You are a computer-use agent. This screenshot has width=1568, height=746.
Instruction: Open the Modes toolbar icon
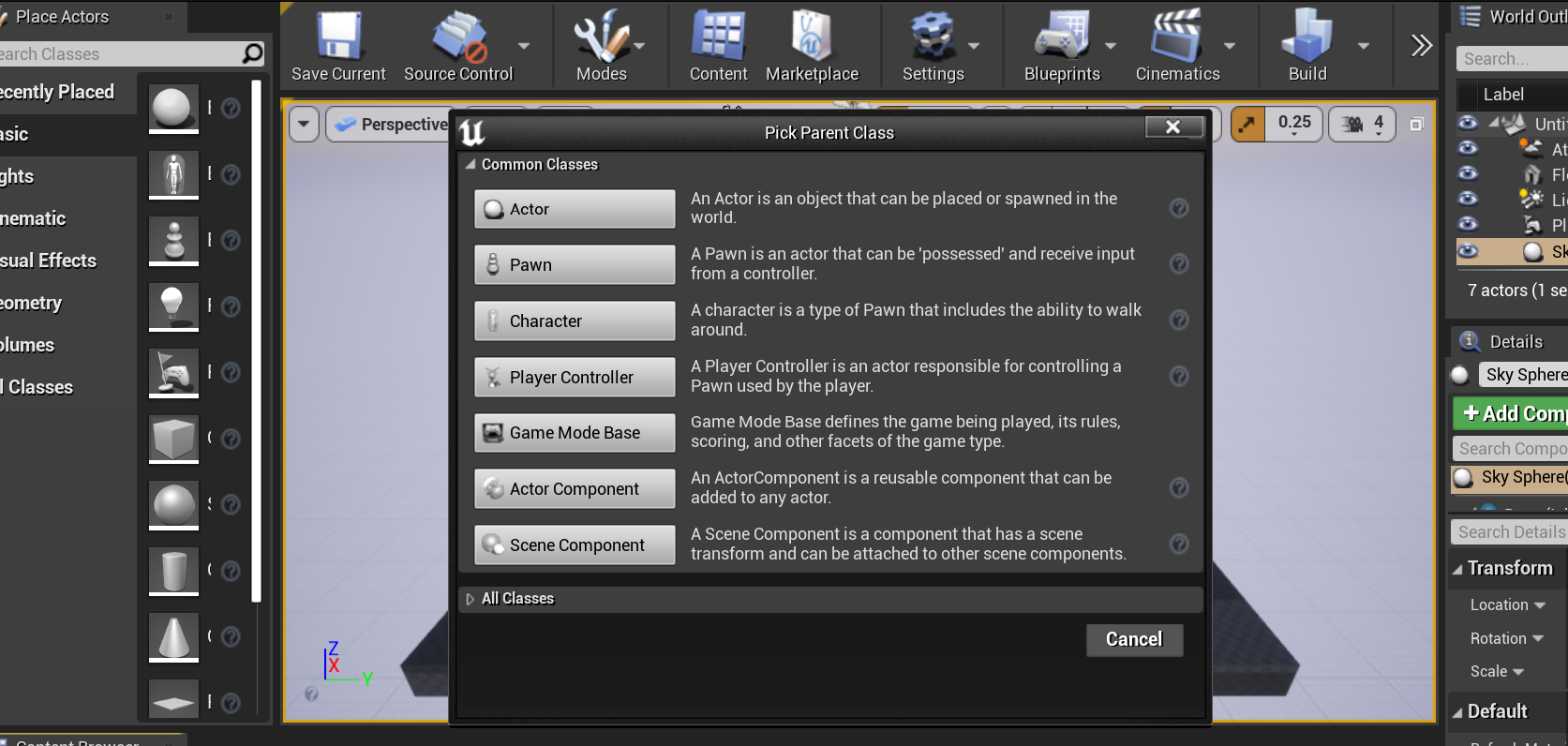tap(601, 36)
